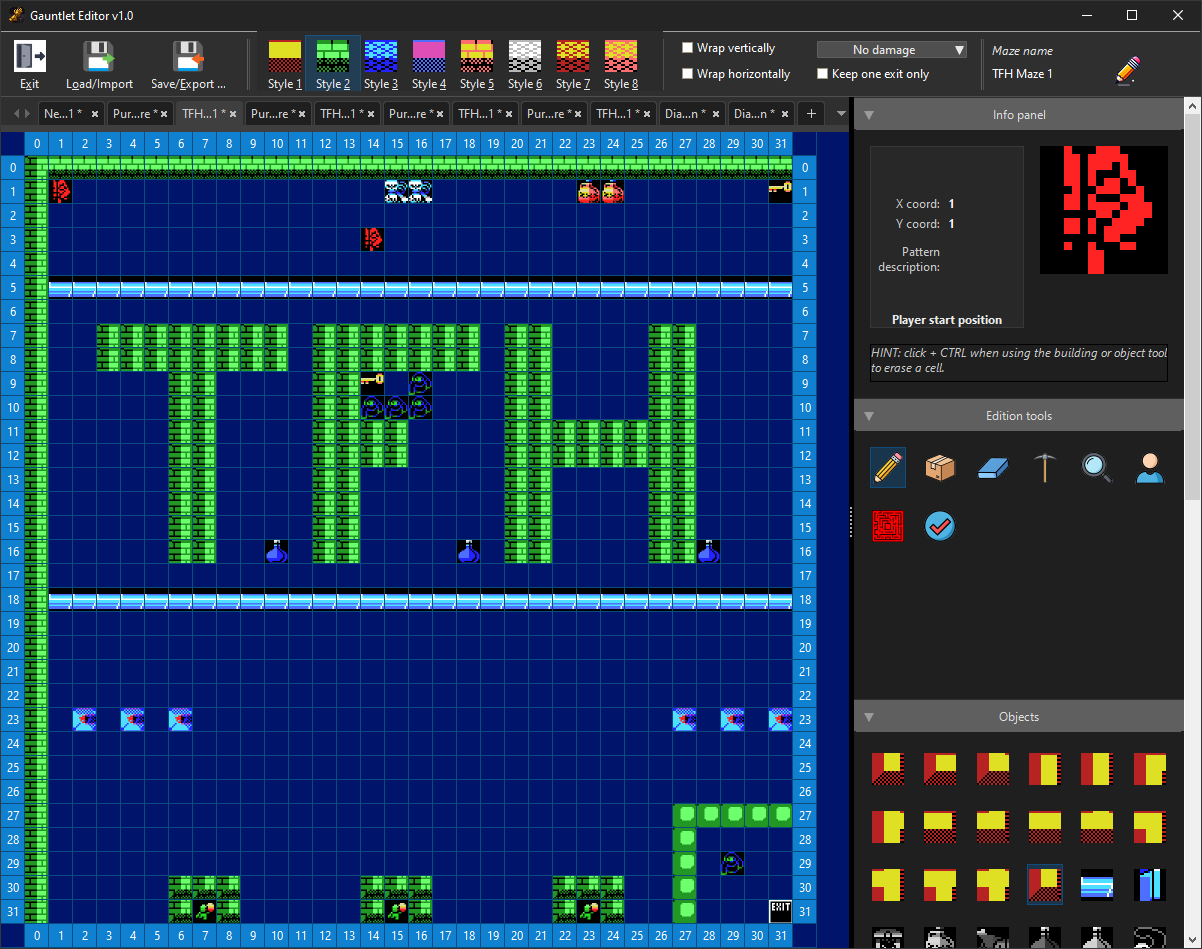Click the monster generator at column 2 row 23
Viewport: 1202px width, 949px height.
pyautogui.click(x=85, y=719)
